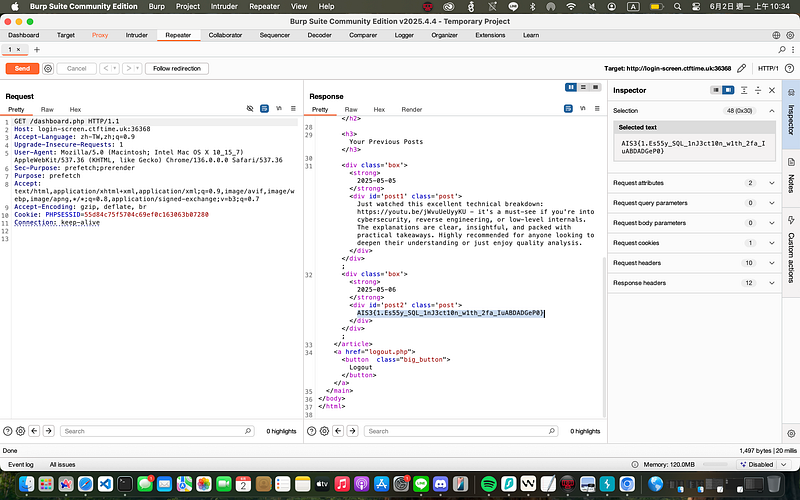Switch response view to Render
800x500 pixels.
[x=412, y=109]
